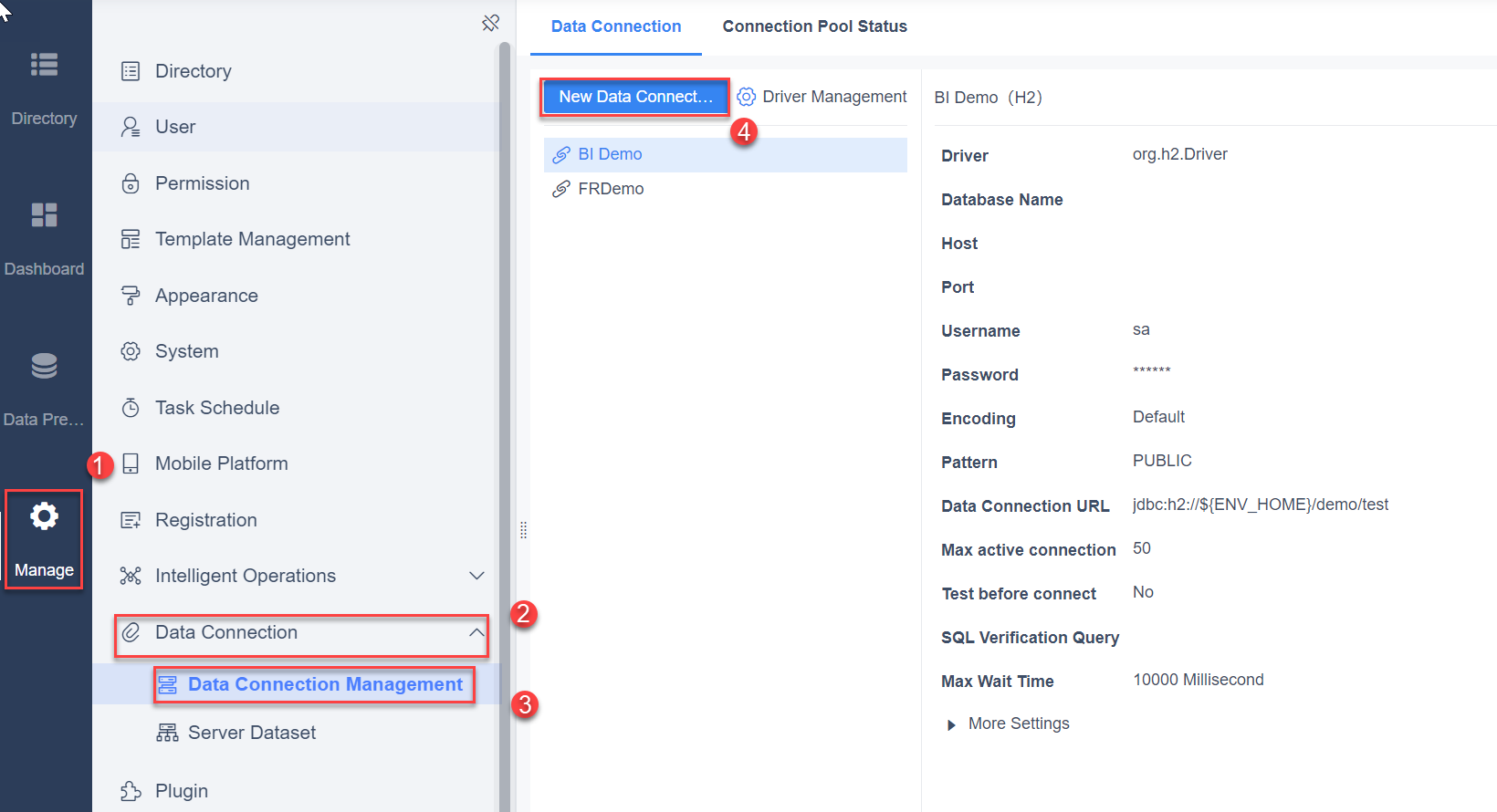Viewport: 1497px width, 812px height.
Task: Click the Data Connection paperclip icon
Action: pos(131,632)
